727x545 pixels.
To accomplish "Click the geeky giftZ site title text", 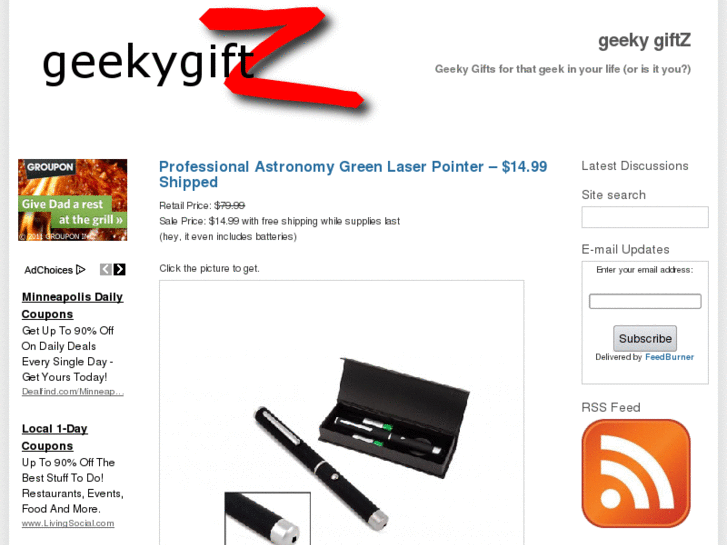I will pos(644,41).
